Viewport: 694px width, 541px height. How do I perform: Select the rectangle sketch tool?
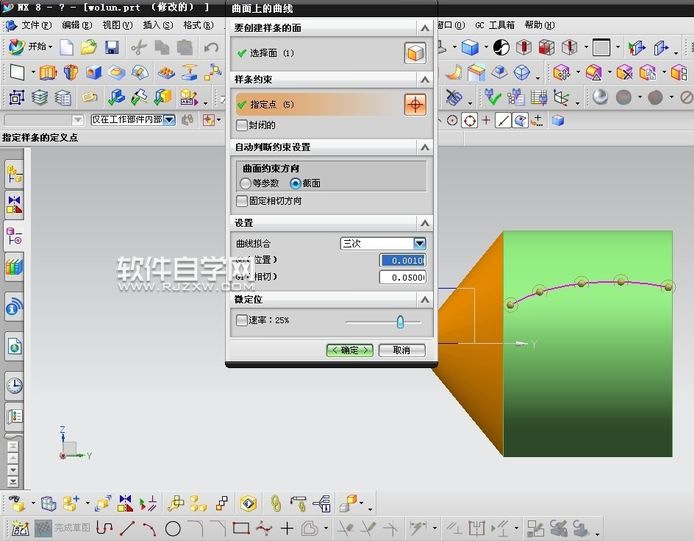(240, 528)
